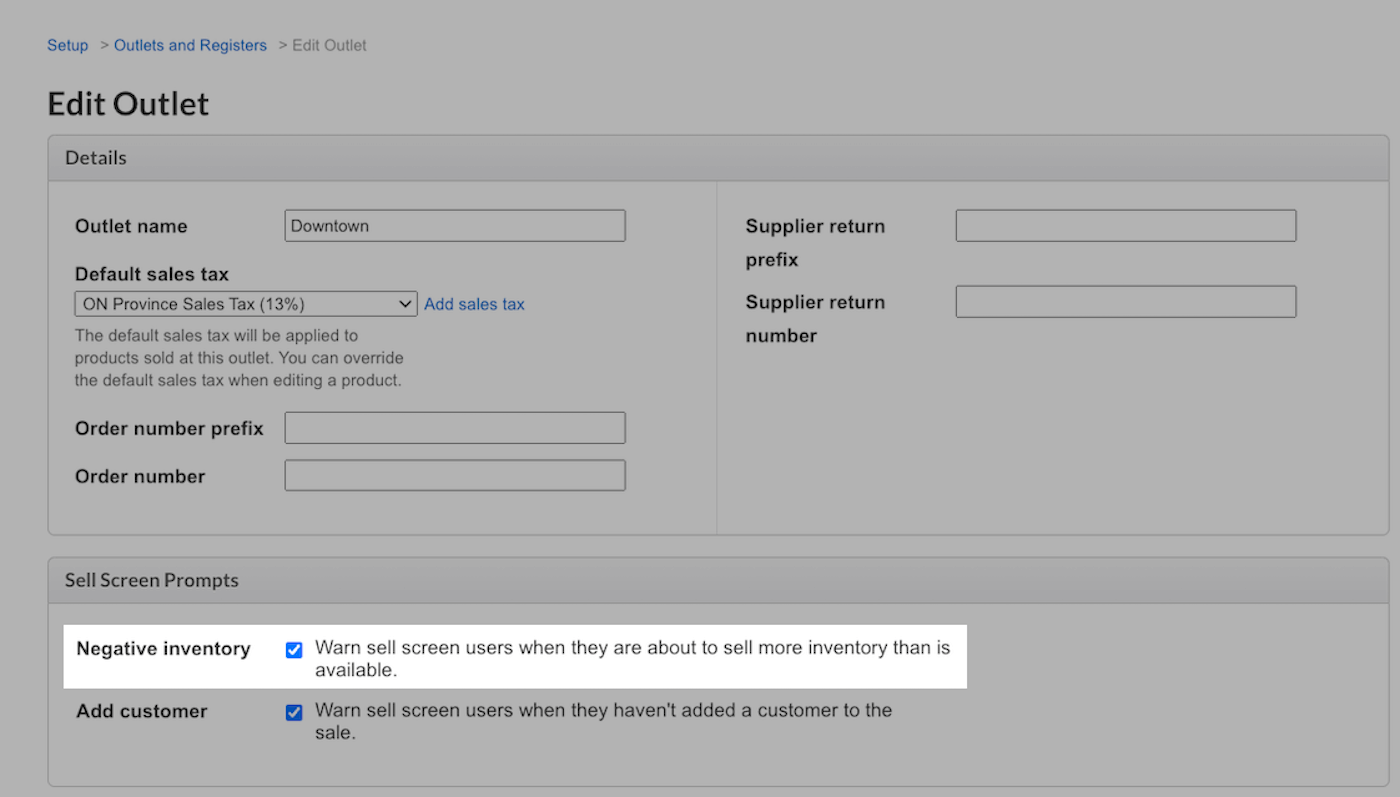This screenshot has height=797, width=1400.
Task: Click the Negative inventory label
Action: pyautogui.click(x=163, y=649)
